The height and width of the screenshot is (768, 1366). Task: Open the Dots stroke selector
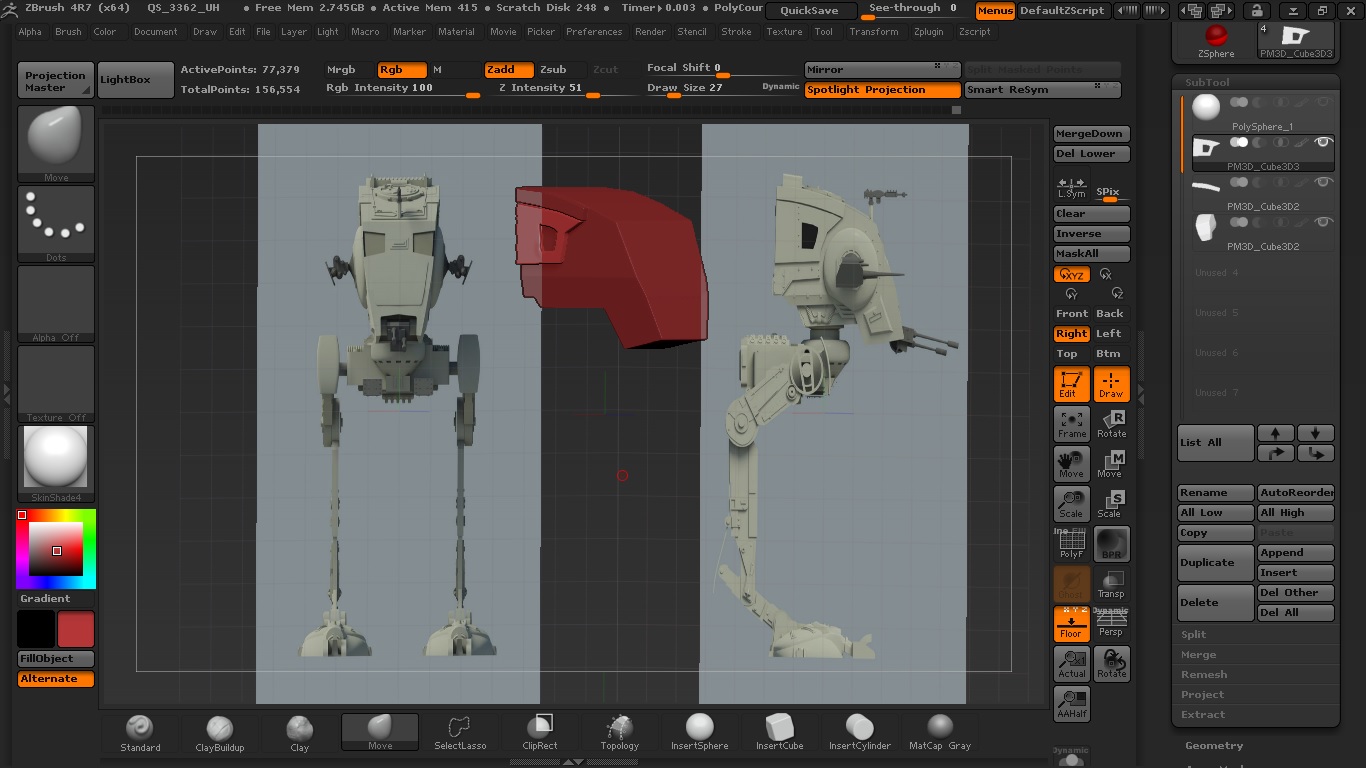[56, 224]
